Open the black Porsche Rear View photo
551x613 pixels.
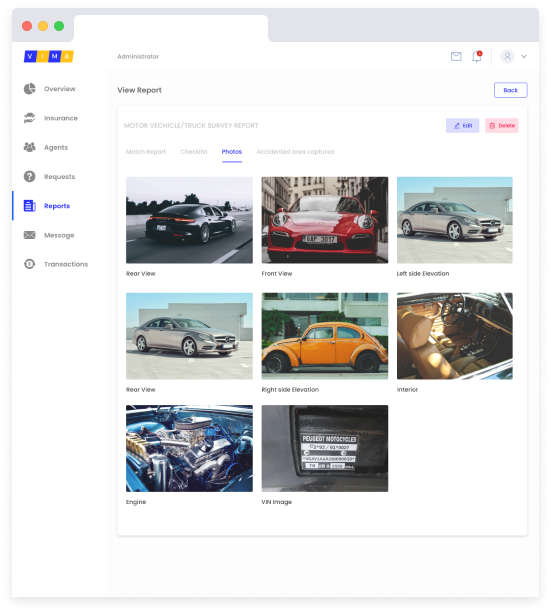(x=189, y=220)
